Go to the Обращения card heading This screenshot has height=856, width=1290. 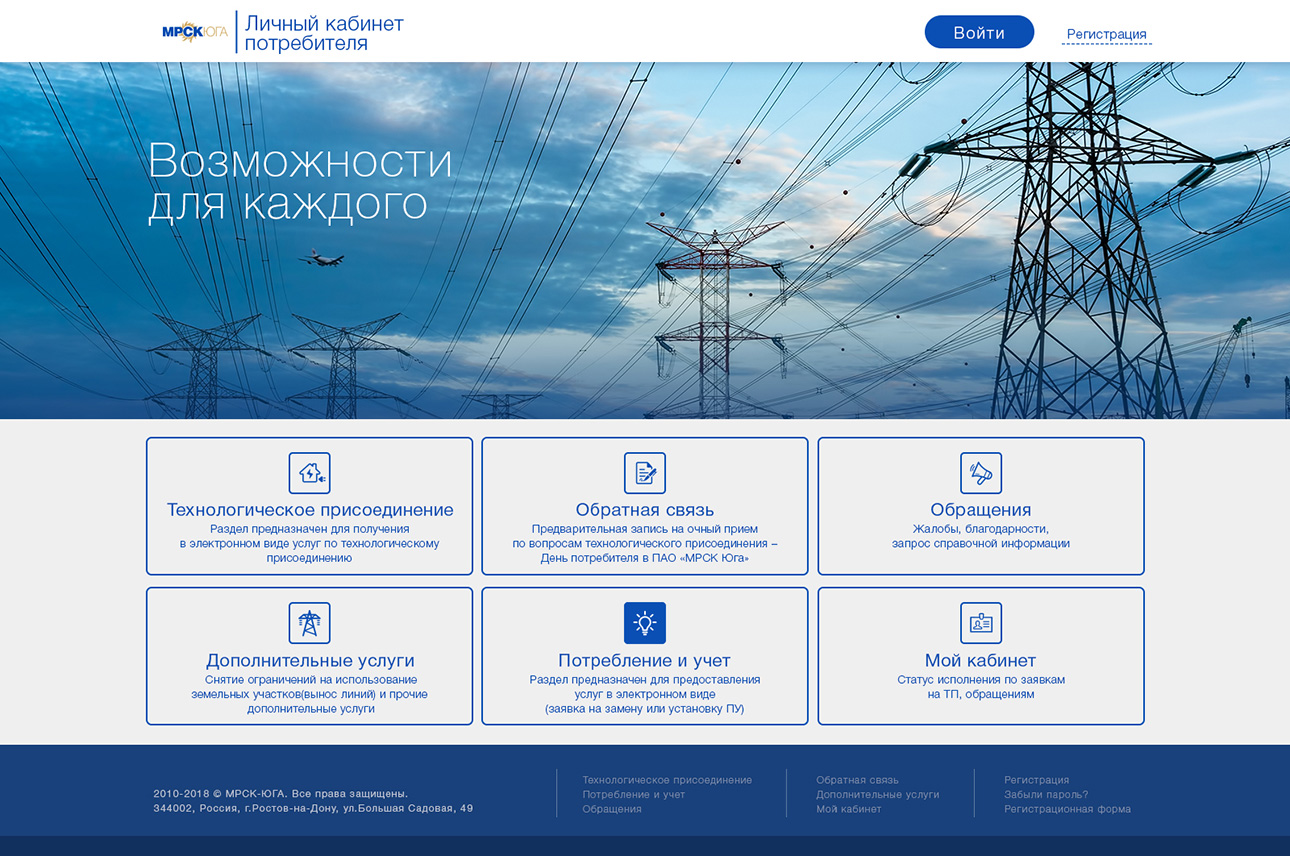pos(981,510)
